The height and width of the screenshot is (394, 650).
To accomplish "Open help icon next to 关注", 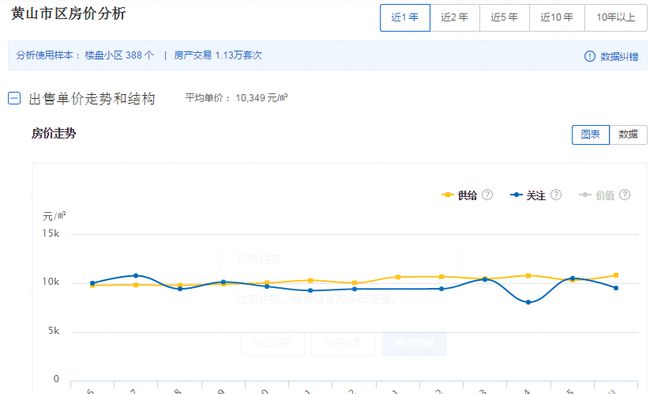I will coord(556,195).
